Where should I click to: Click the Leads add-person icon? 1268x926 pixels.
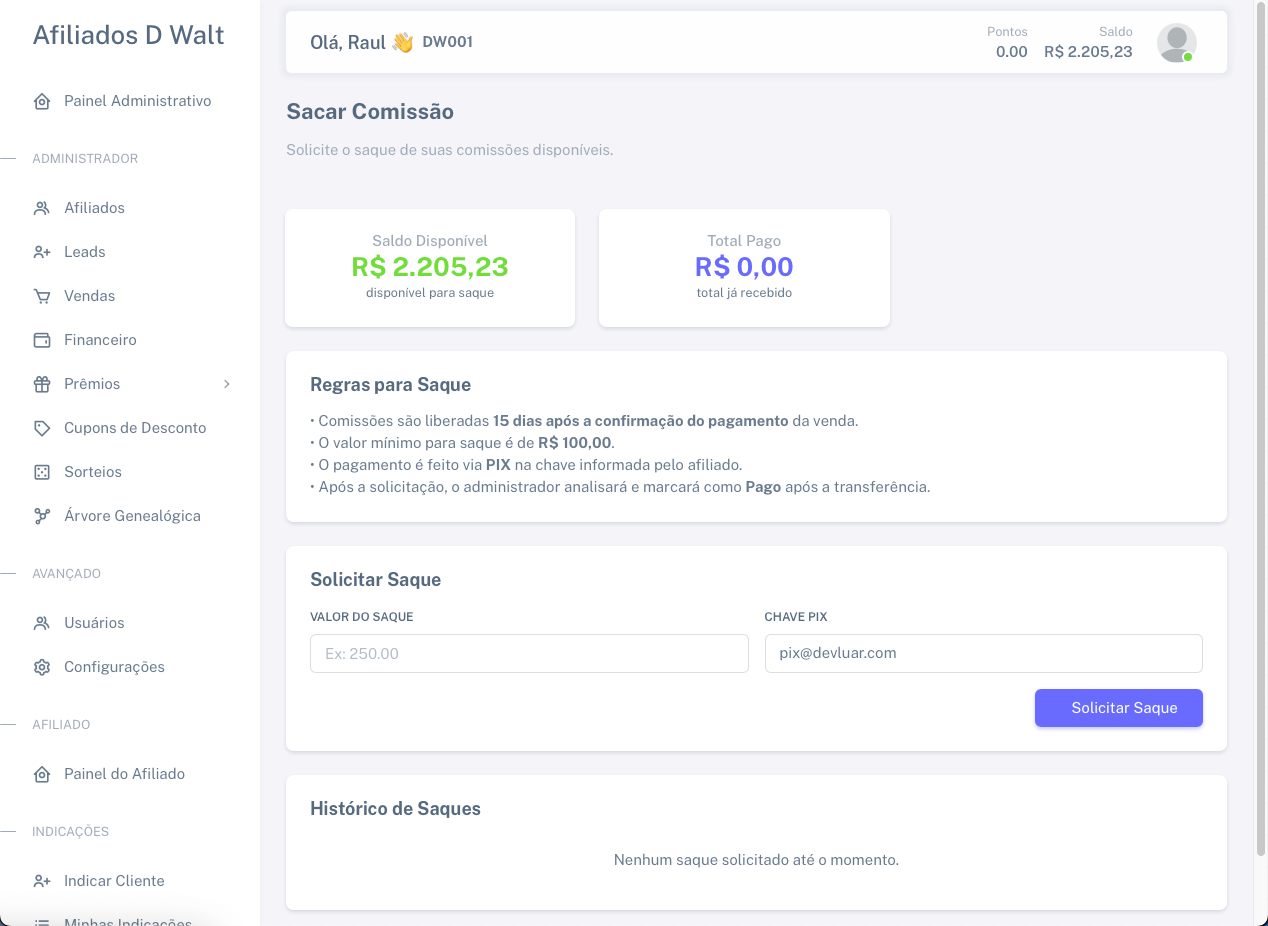tap(42, 252)
